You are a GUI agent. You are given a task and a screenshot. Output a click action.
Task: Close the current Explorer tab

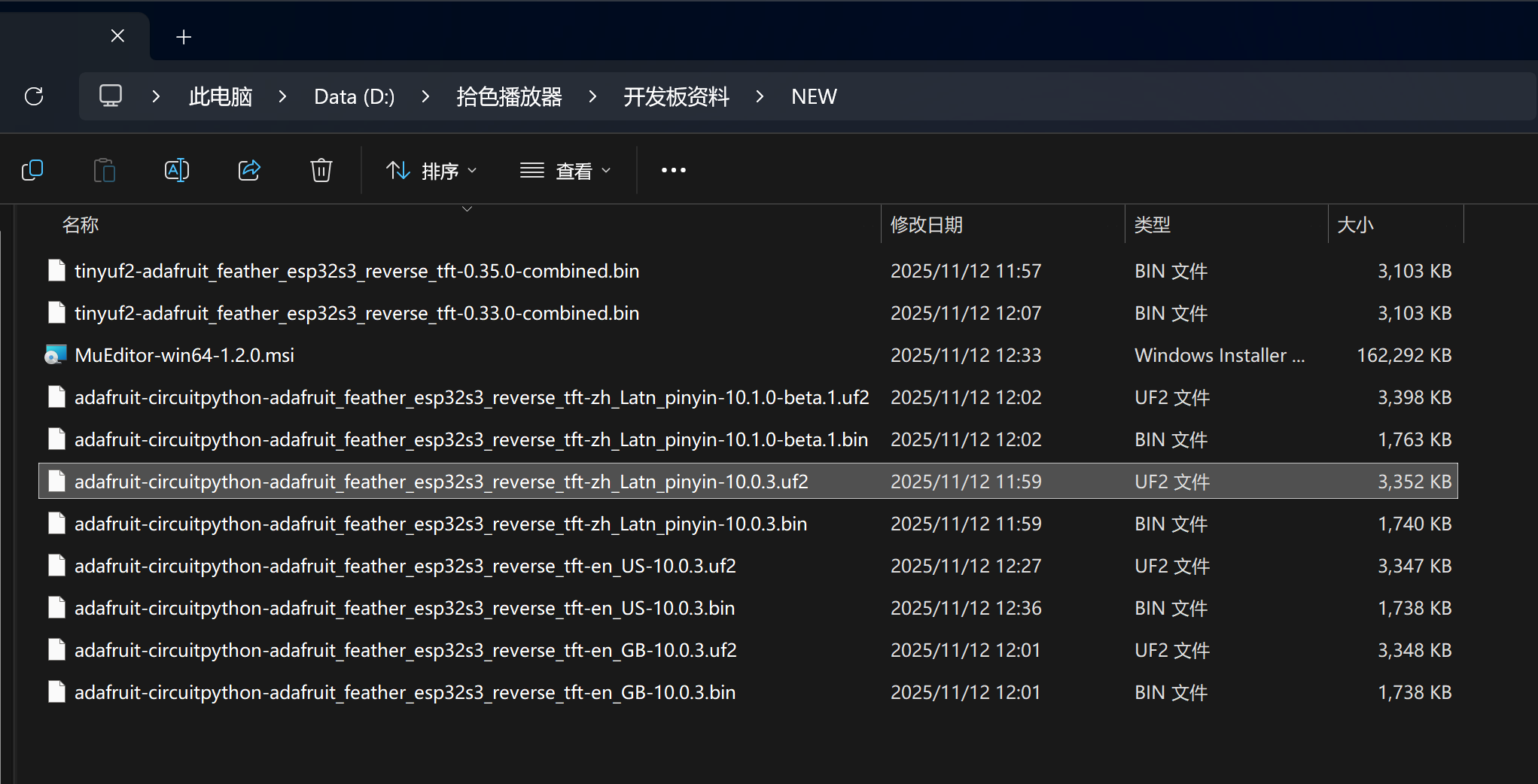(117, 36)
